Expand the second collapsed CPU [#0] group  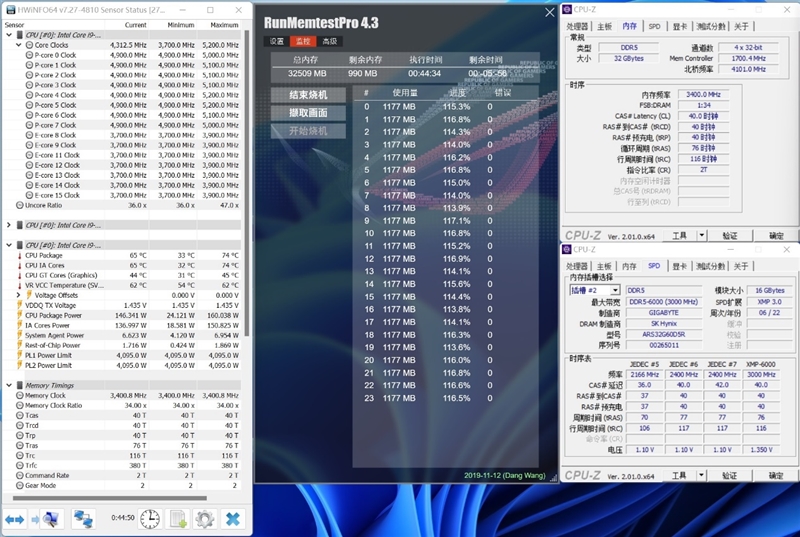[9, 225]
